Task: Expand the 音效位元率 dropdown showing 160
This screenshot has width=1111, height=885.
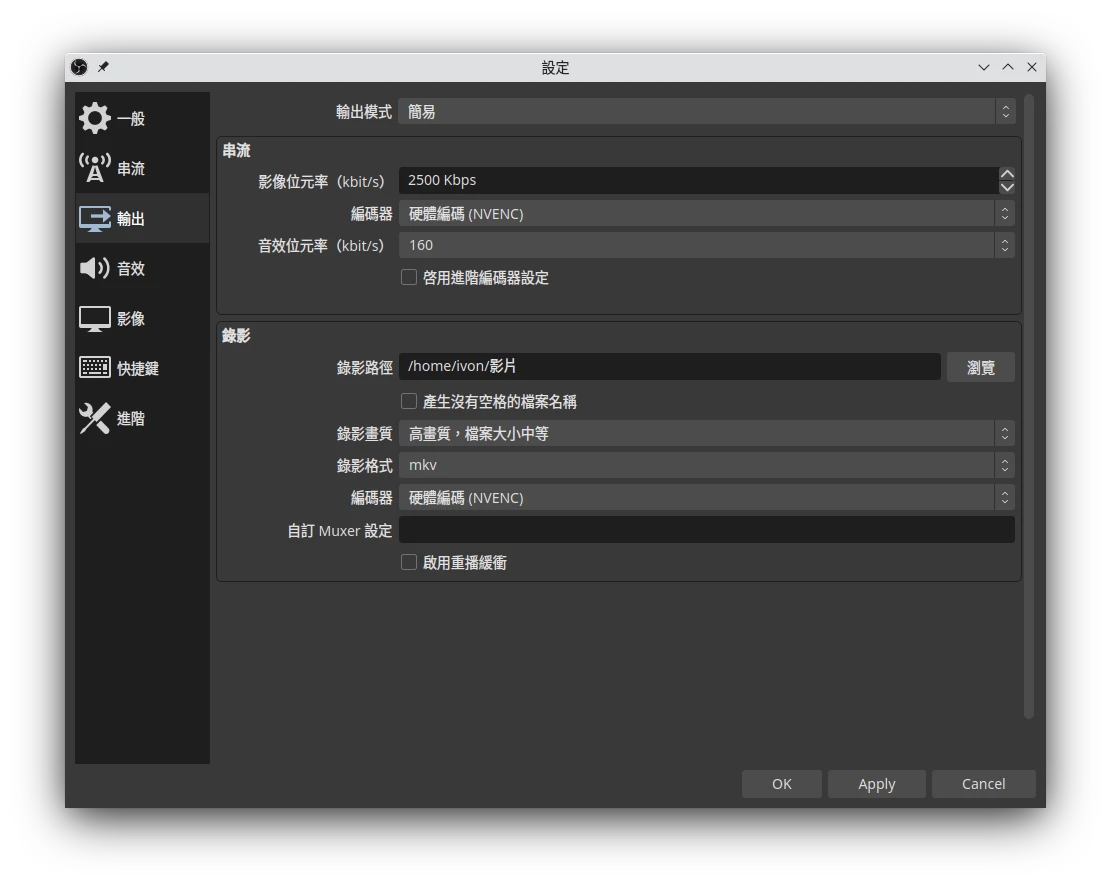Action: (706, 245)
